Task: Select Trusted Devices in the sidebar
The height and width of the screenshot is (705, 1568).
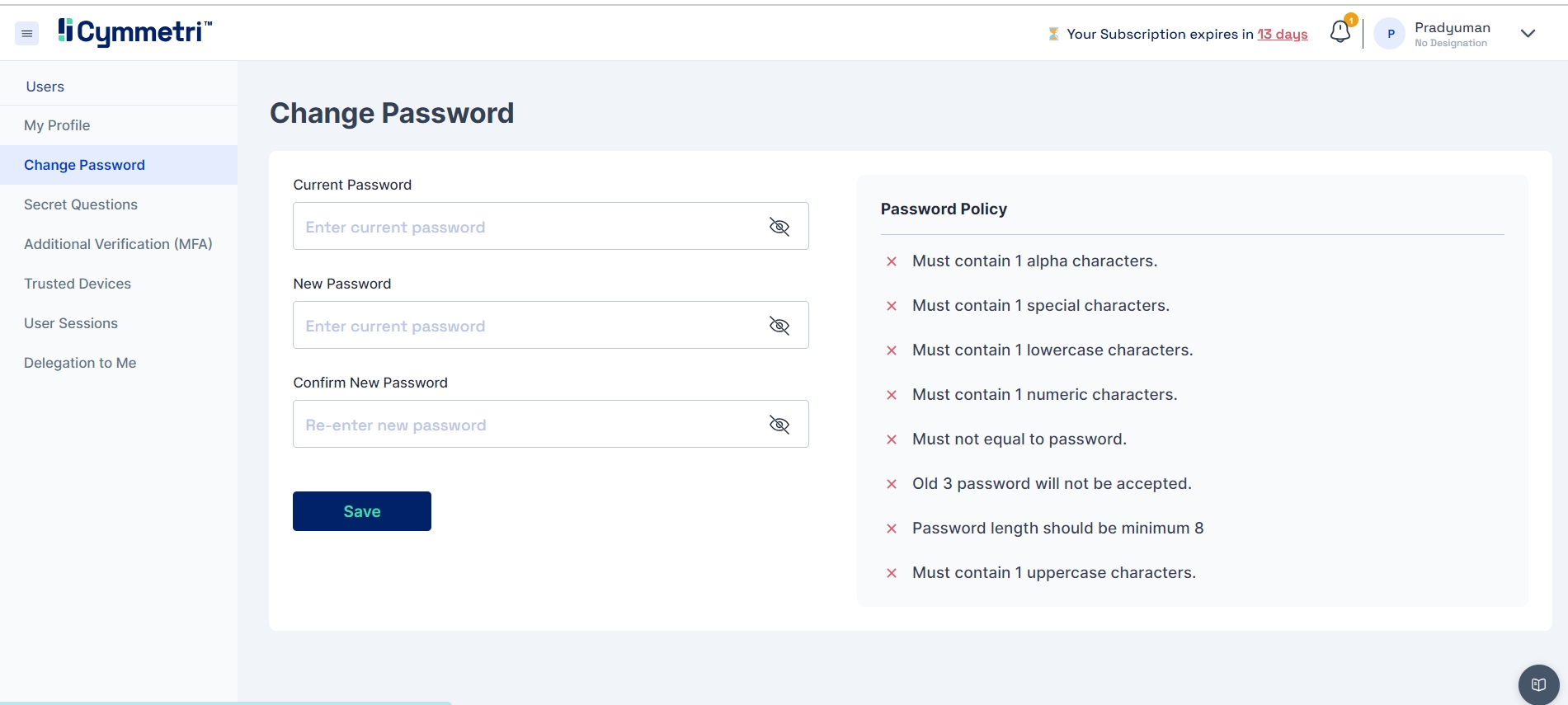Action: click(78, 284)
